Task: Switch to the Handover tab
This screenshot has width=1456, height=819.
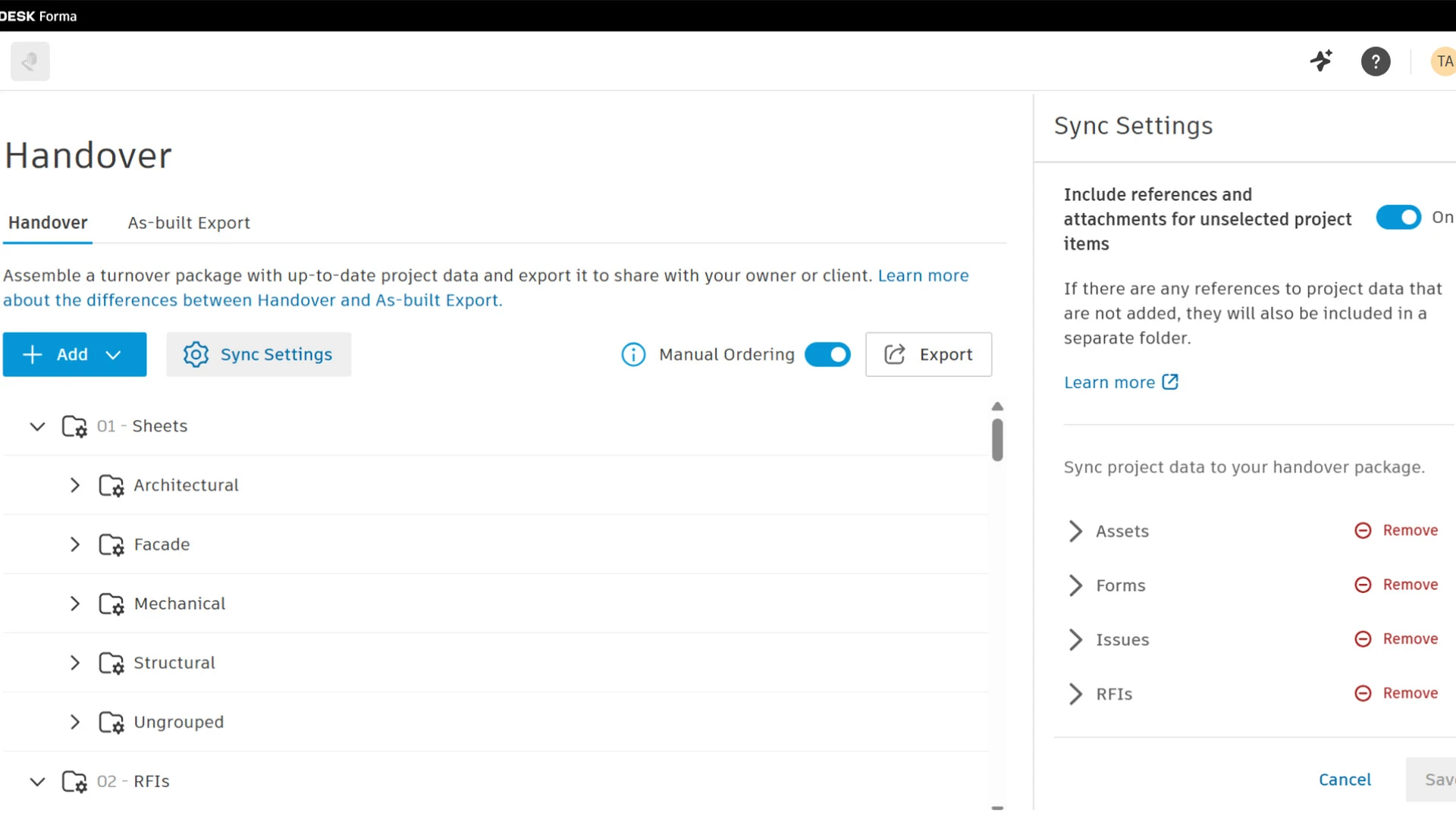Action: tap(48, 223)
